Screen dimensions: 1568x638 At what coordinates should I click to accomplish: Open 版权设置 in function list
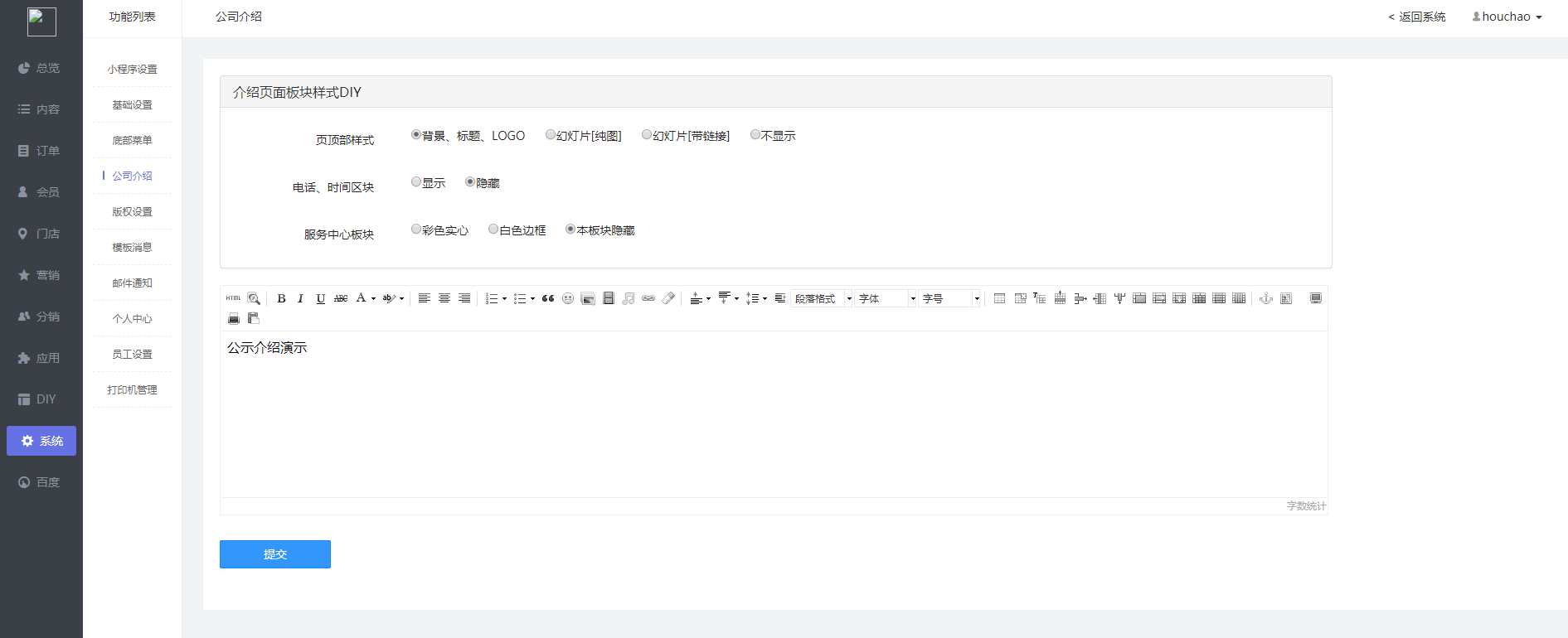coord(132,212)
